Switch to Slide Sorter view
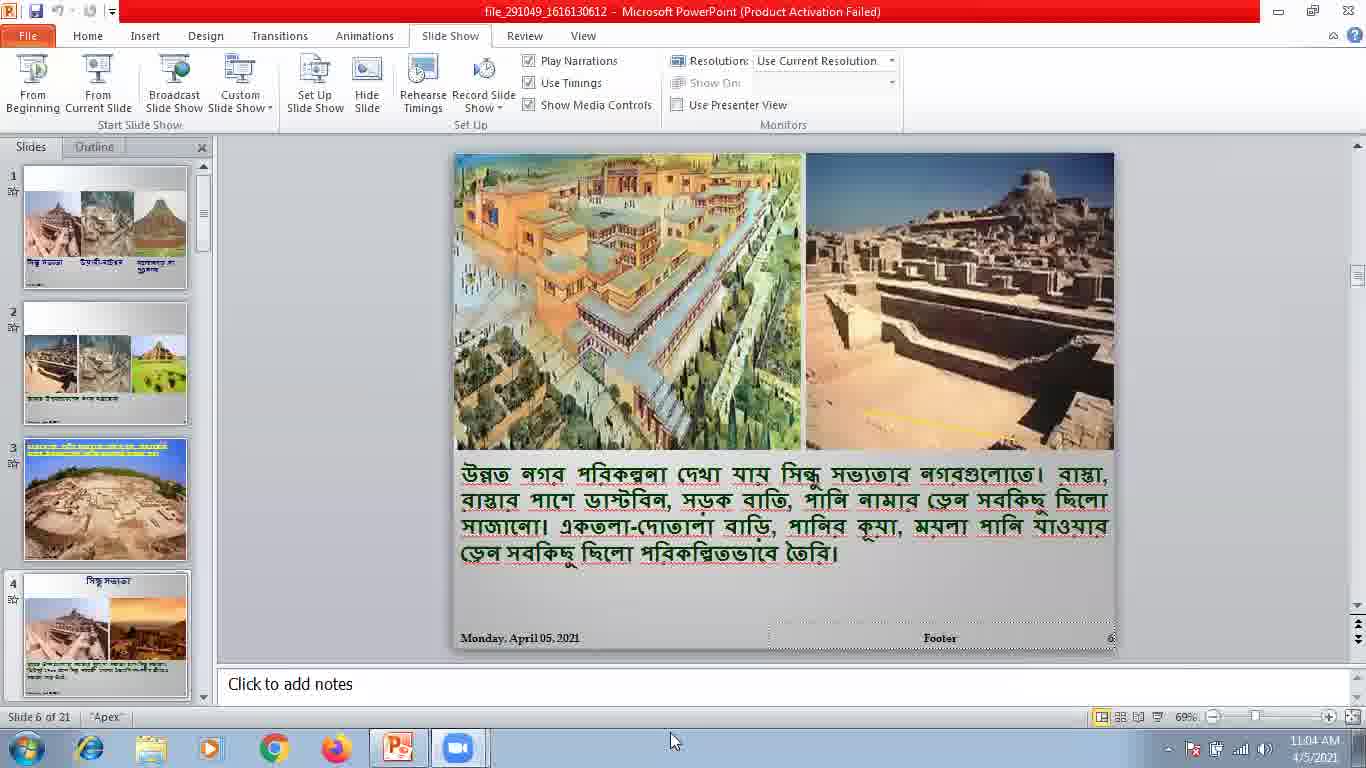Image resolution: width=1366 pixels, height=768 pixels. [x=1120, y=717]
